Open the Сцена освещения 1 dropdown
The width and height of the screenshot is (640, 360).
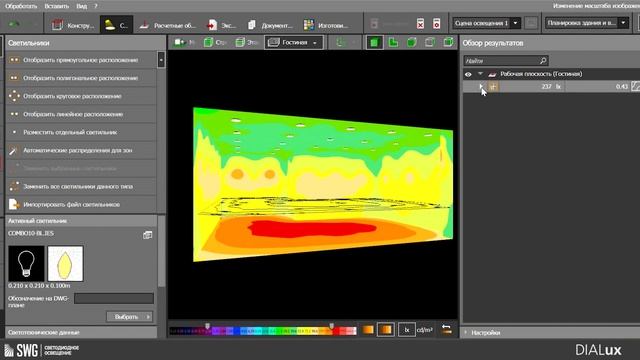click(486, 23)
